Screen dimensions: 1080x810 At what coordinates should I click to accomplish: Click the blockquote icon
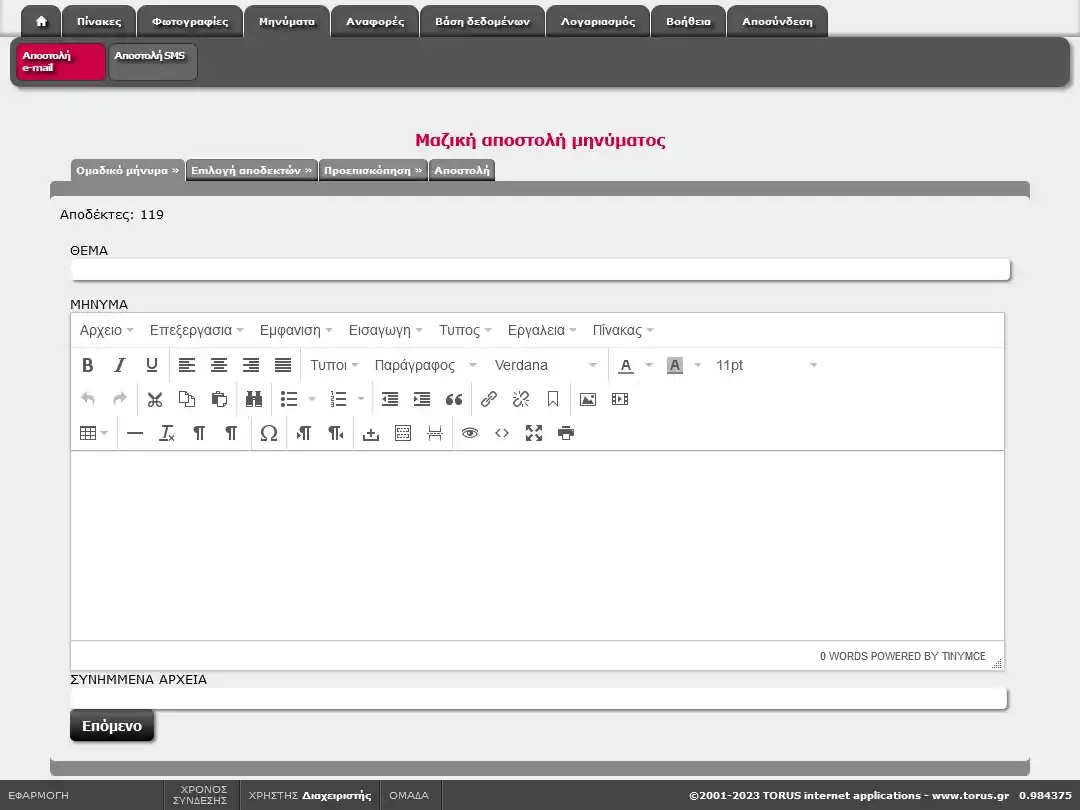[x=454, y=399]
